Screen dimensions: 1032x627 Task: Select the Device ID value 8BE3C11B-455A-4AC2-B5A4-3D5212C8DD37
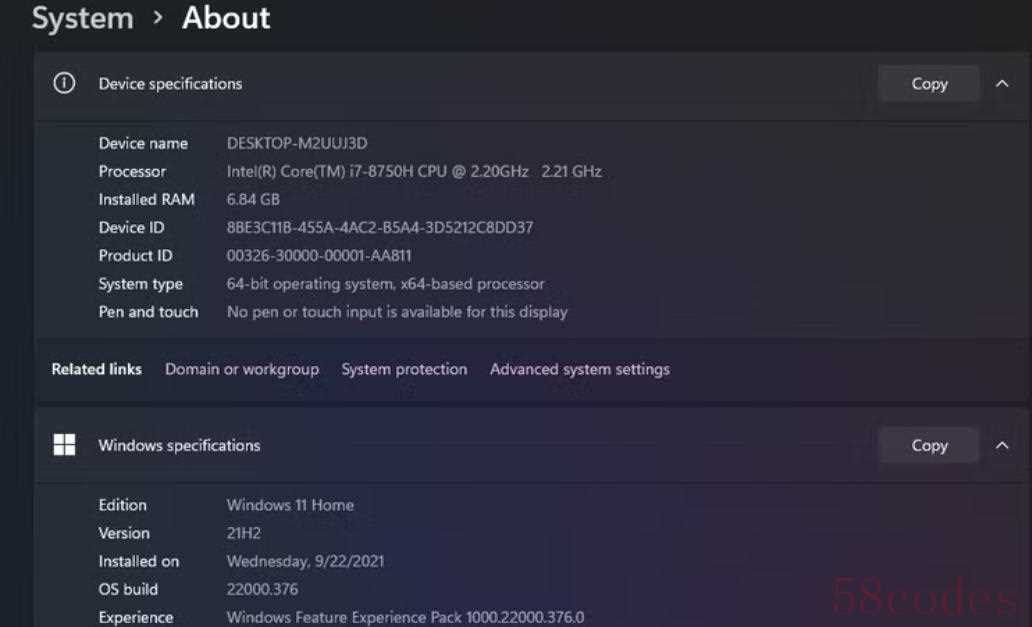380,228
